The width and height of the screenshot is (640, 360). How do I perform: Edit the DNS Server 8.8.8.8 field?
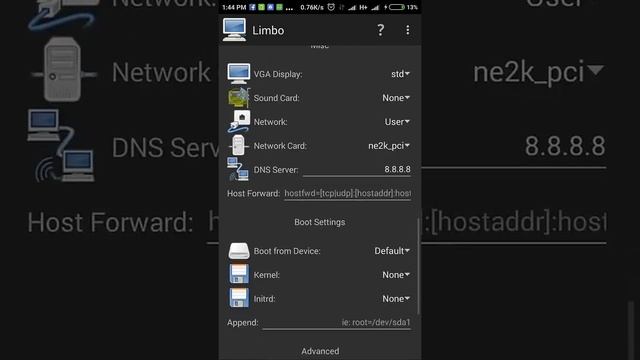click(357, 169)
